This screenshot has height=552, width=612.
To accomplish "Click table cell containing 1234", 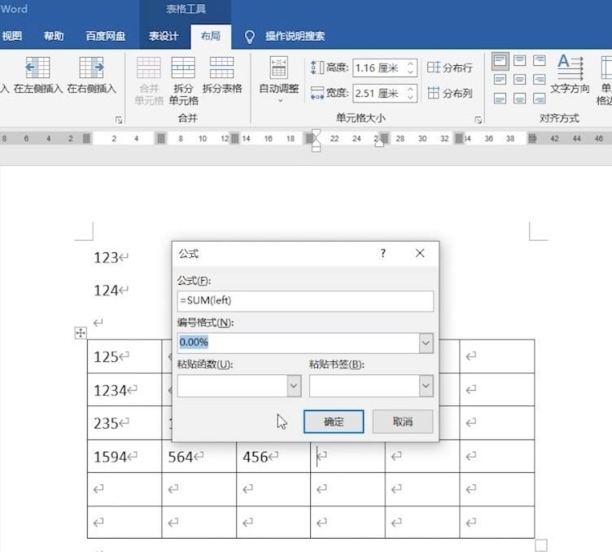I will coord(125,390).
